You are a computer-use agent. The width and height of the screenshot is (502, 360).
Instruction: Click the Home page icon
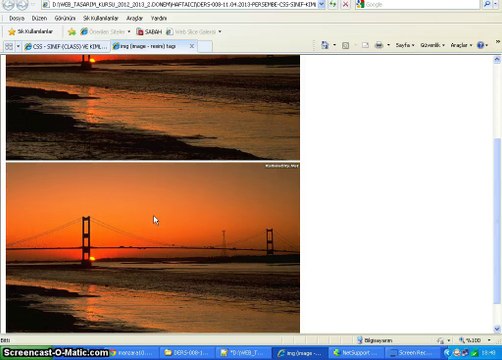pyautogui.click(x=325, y=45)
